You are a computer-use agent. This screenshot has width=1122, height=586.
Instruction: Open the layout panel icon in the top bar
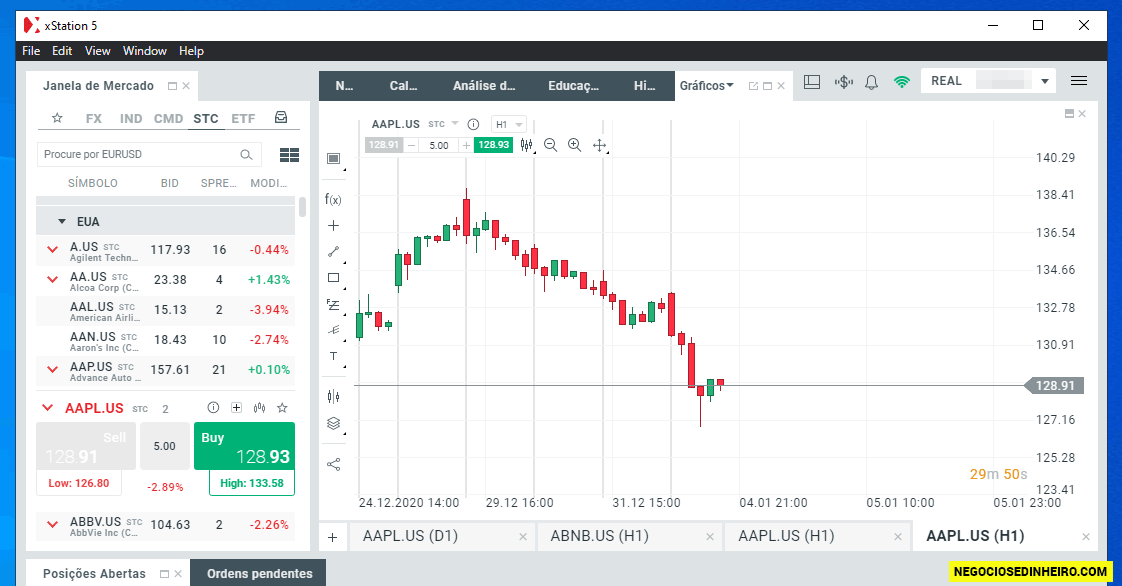[812, 82]
